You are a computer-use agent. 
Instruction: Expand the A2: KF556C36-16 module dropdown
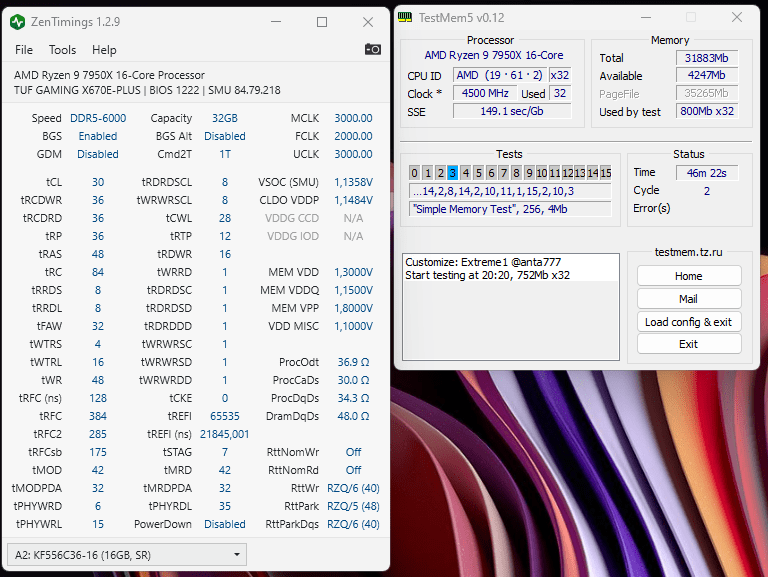pos(127,555)
